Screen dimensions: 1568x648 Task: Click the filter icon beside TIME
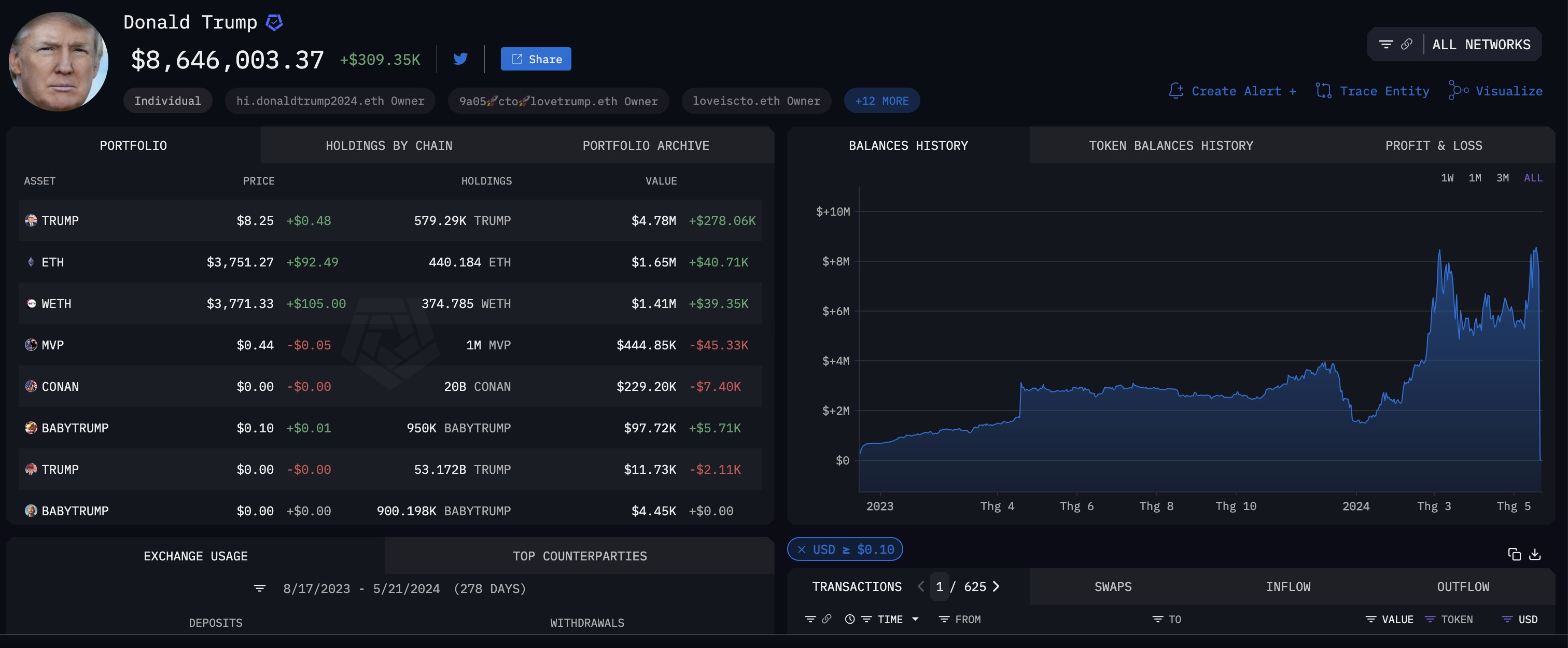867,619
